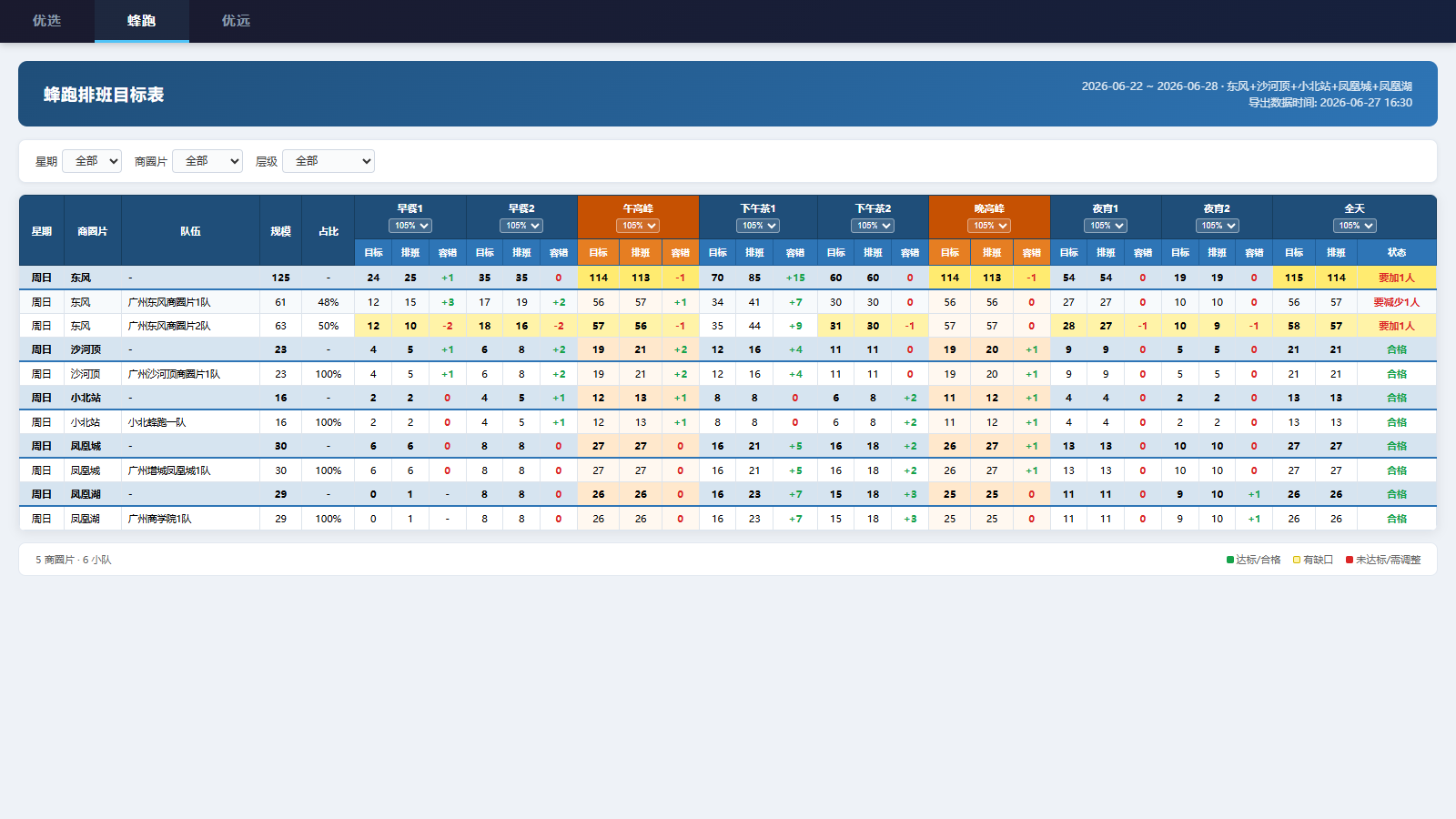The image size is (1456, 819).
Task: Change 下午茶2 105% percentage dropdown
Action: (873, 226)
